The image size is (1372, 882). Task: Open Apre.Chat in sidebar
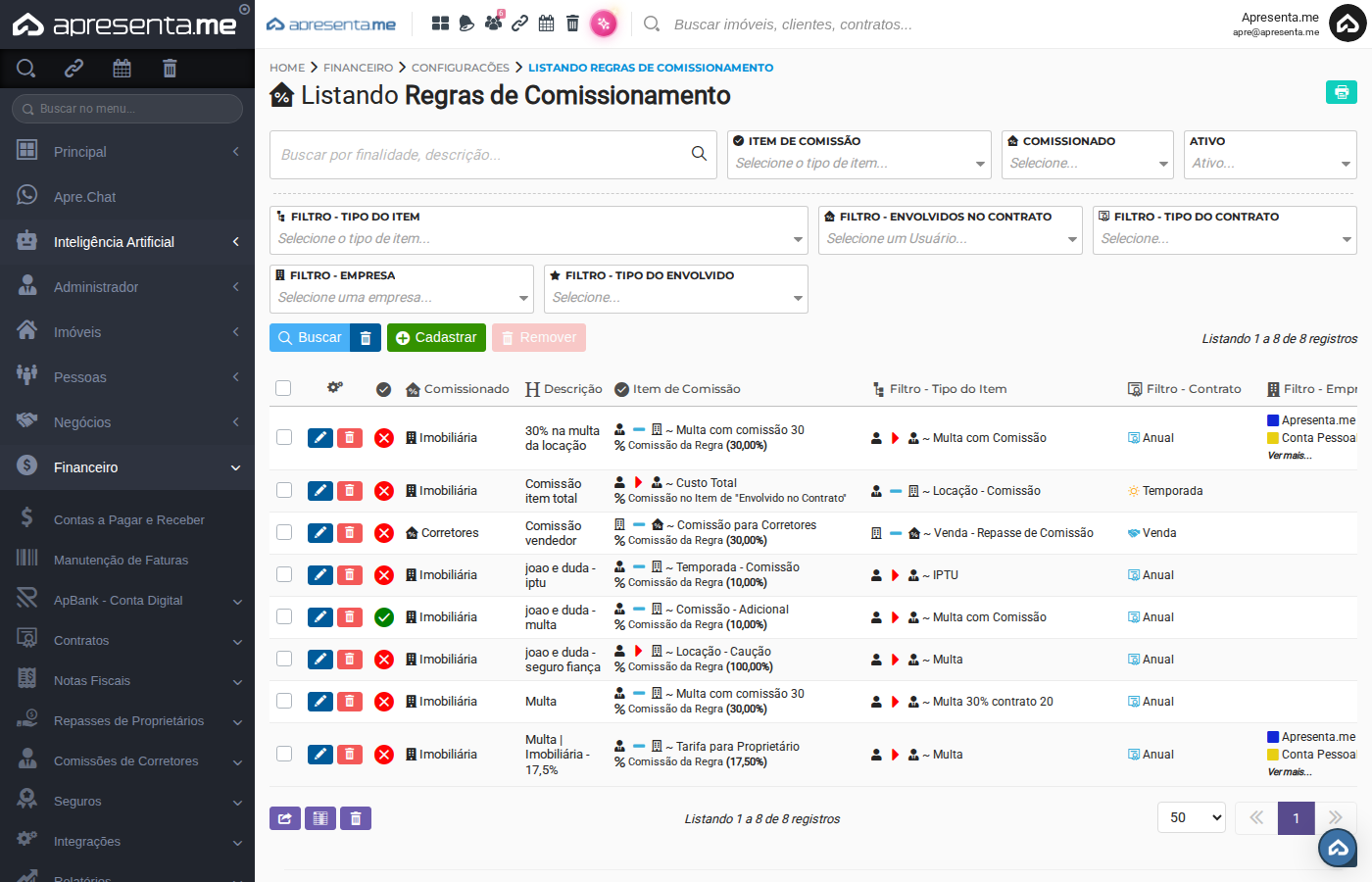click(x=127, y=197)
